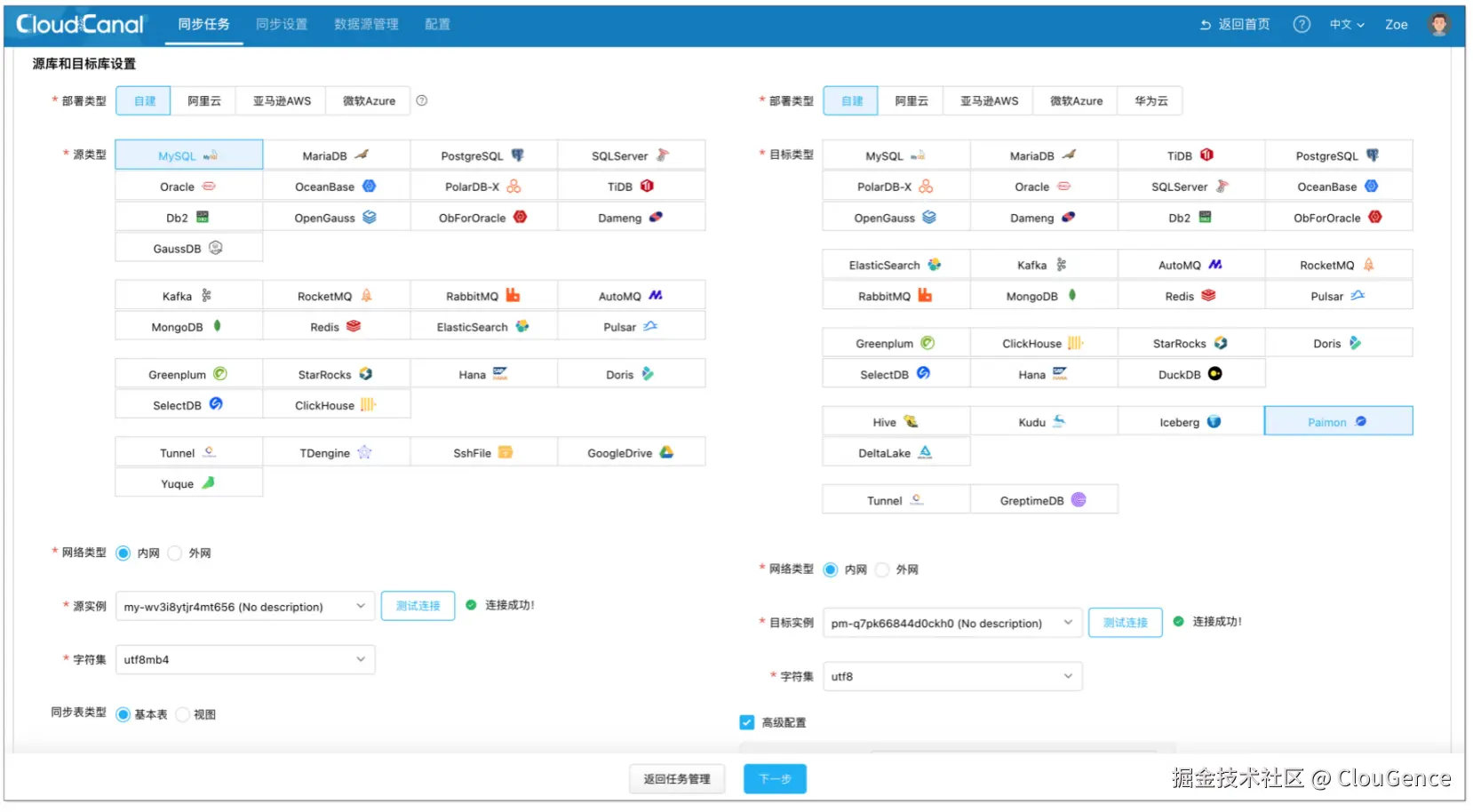Open the 中文 language dropdown
1473x812 pixels.
point(1347,25)
